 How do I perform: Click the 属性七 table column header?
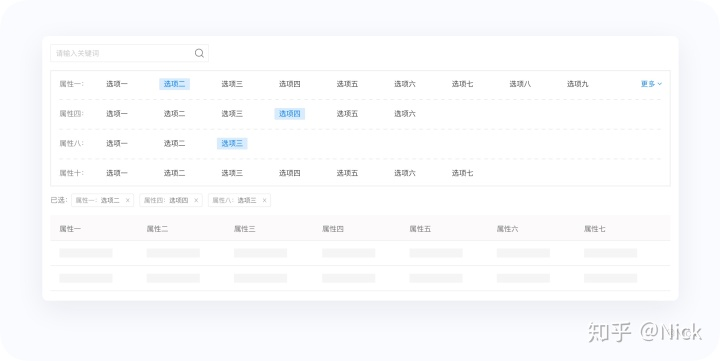(x=595, y=229)
